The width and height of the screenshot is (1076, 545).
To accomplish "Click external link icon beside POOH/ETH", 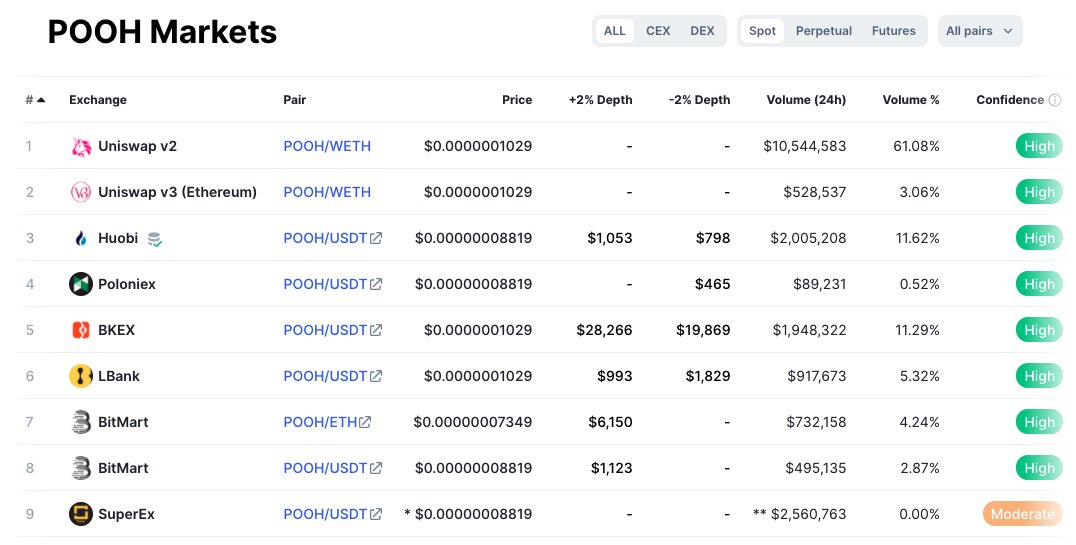I will click(365, 422).
